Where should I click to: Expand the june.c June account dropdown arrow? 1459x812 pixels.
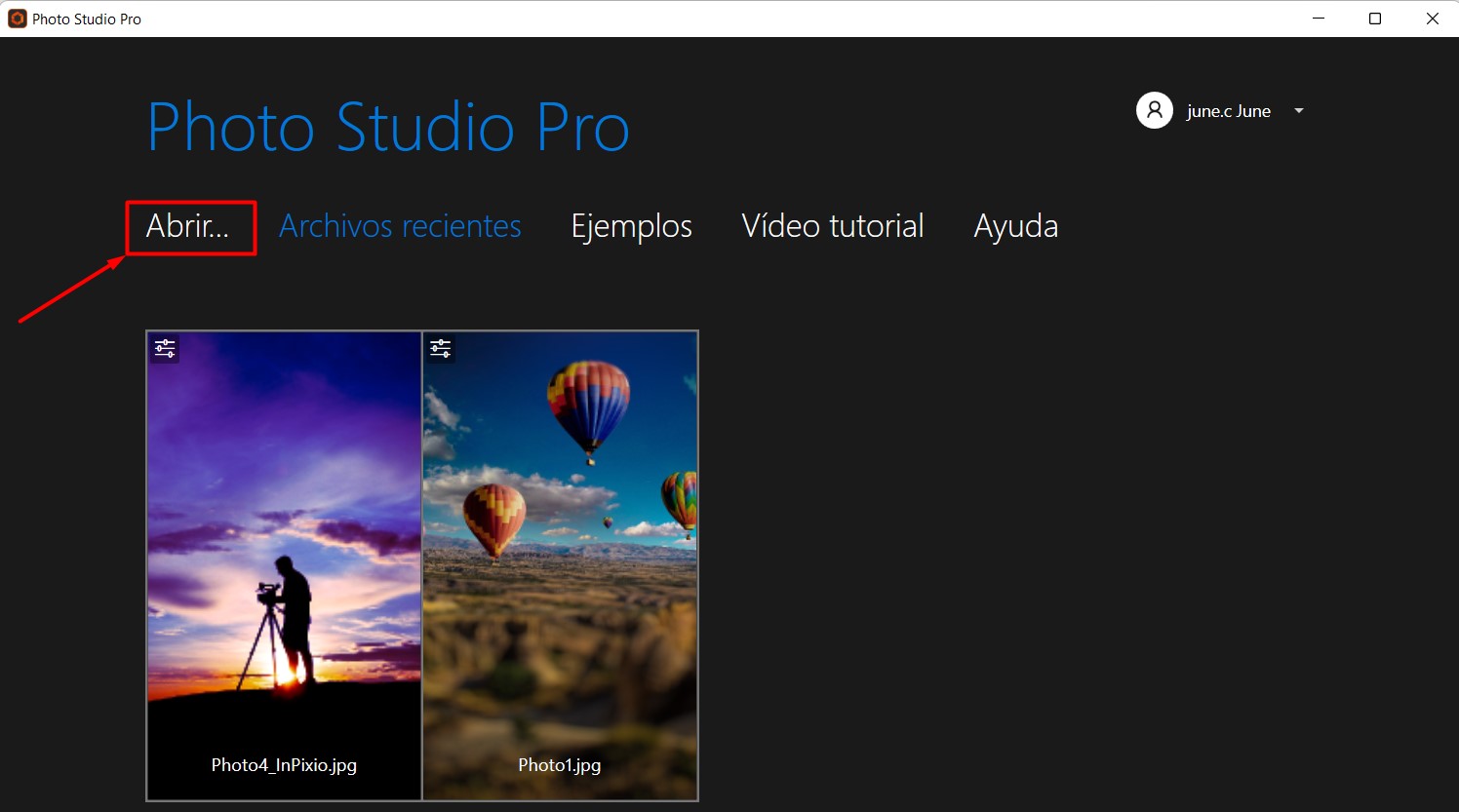click(1299, 111)
